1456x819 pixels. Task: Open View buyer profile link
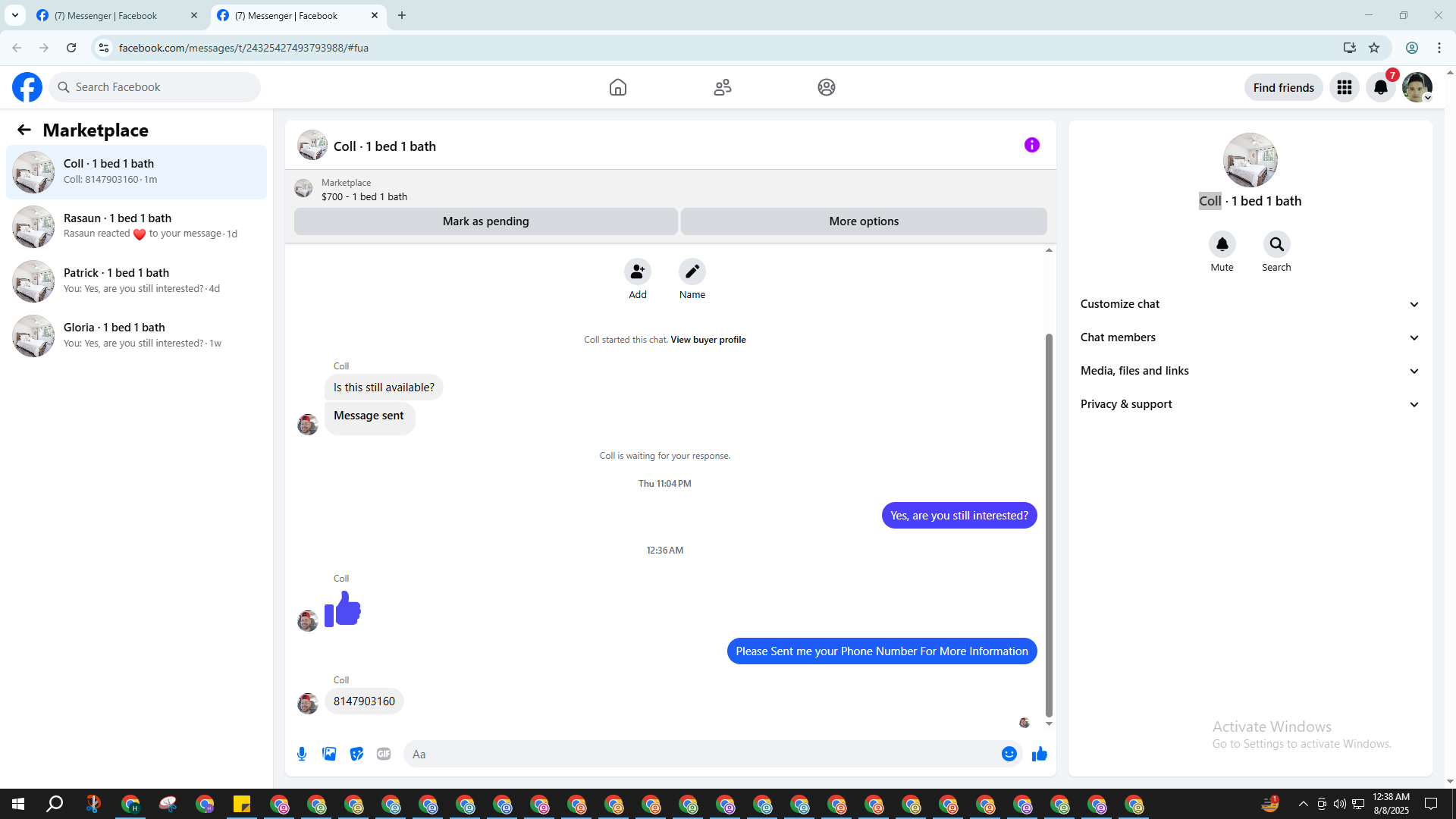(x=708, y=340)
